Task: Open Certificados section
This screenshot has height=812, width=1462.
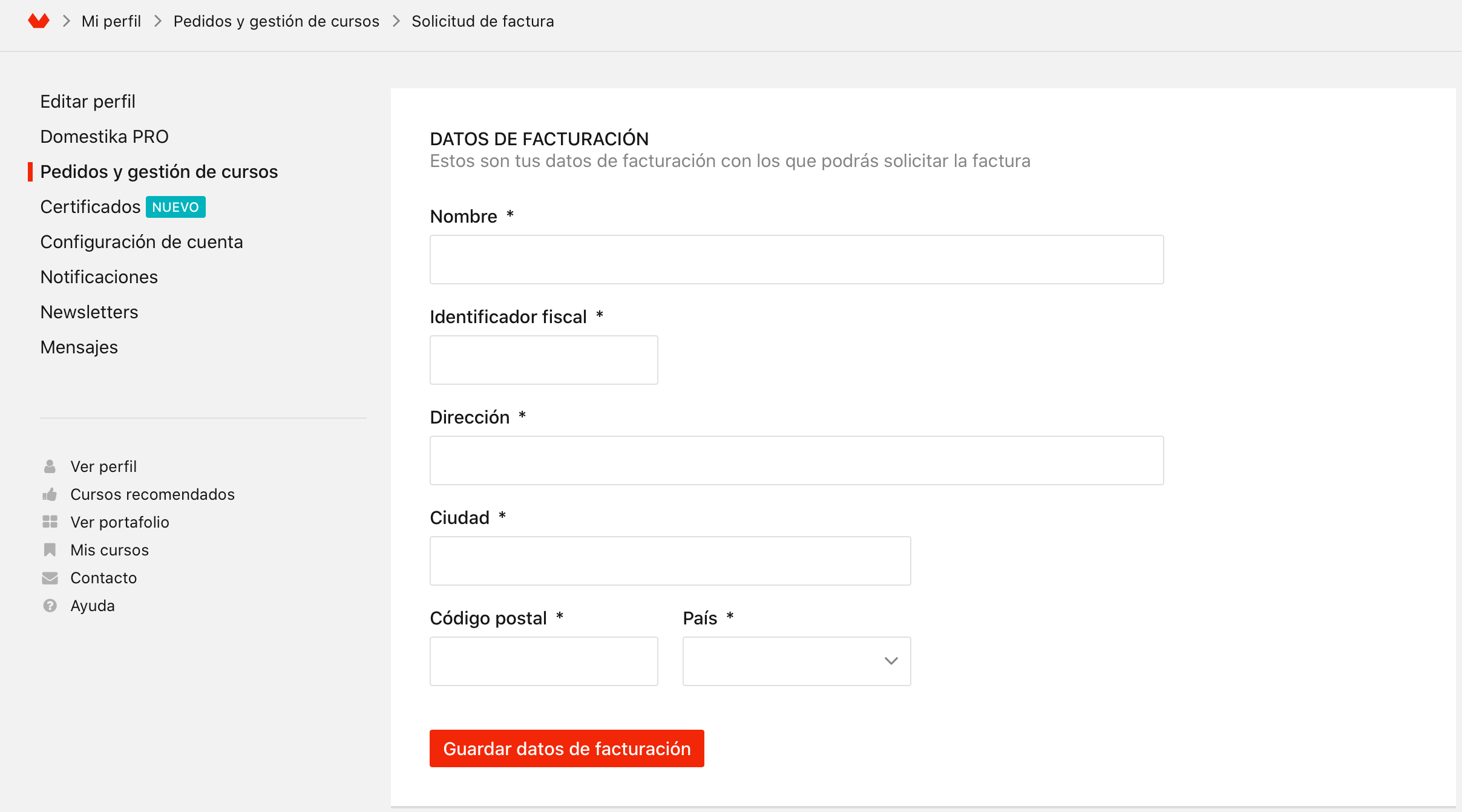Action: (91, 207)
